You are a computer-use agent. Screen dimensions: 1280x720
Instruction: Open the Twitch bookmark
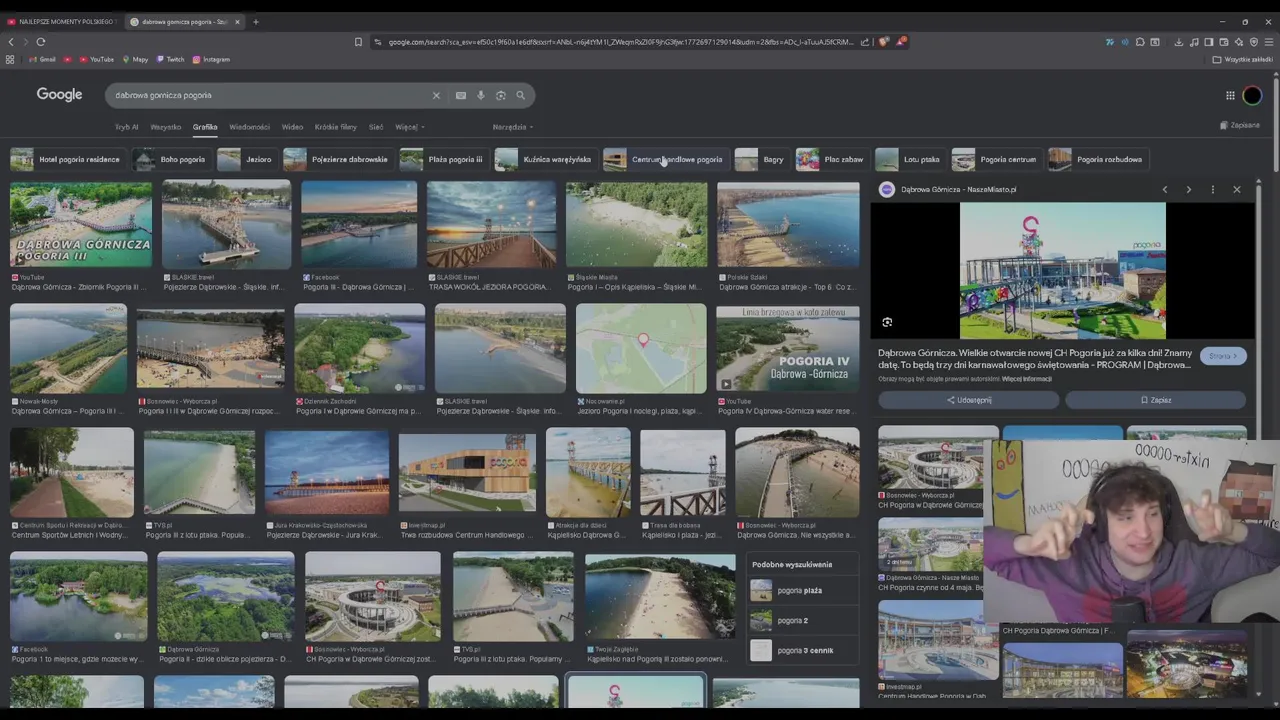click(169, 59)
